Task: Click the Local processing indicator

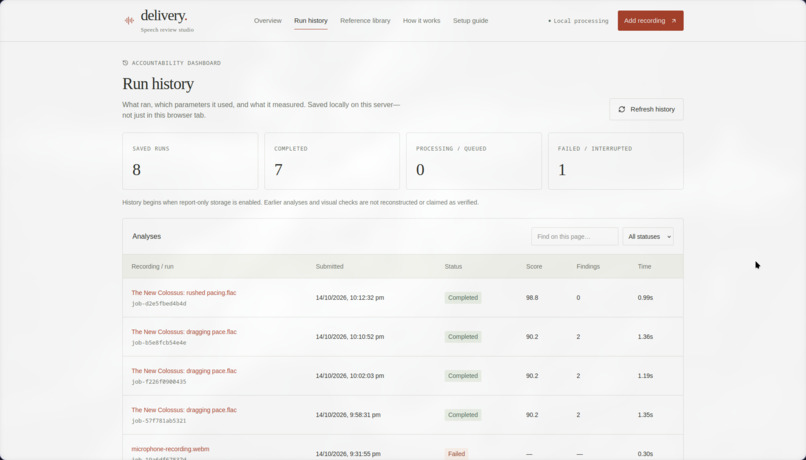Action: pos(578,21)
